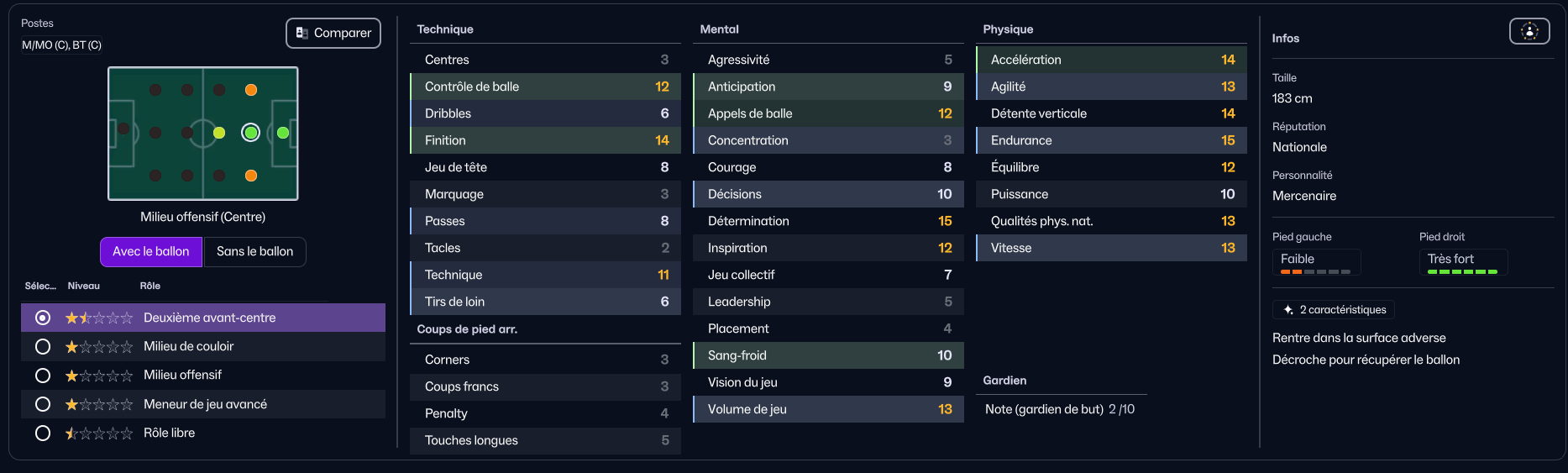Click the sparkle icon beside 2 caractéristiques
This screenshot has height=473, width=1568.
coord(1287,310)
